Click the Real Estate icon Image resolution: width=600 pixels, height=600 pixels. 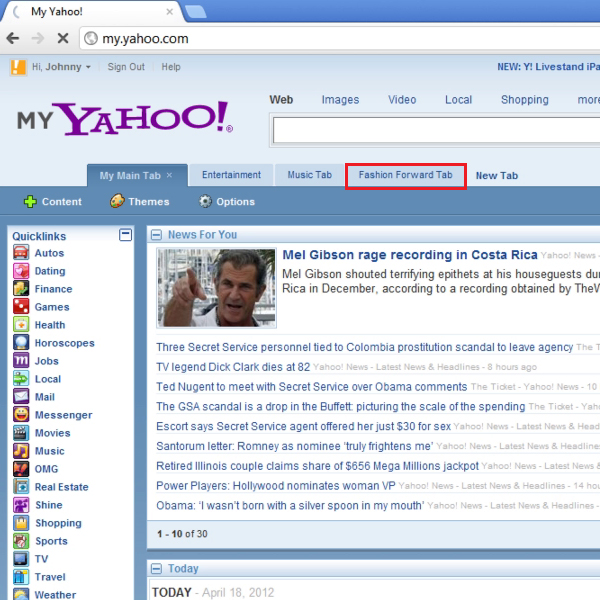click(21, 486)
